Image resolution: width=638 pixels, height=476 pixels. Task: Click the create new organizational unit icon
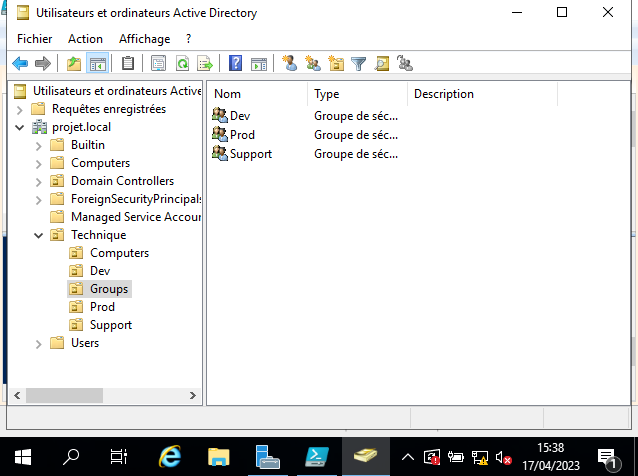pyautogui.click(x=336, y=63)
